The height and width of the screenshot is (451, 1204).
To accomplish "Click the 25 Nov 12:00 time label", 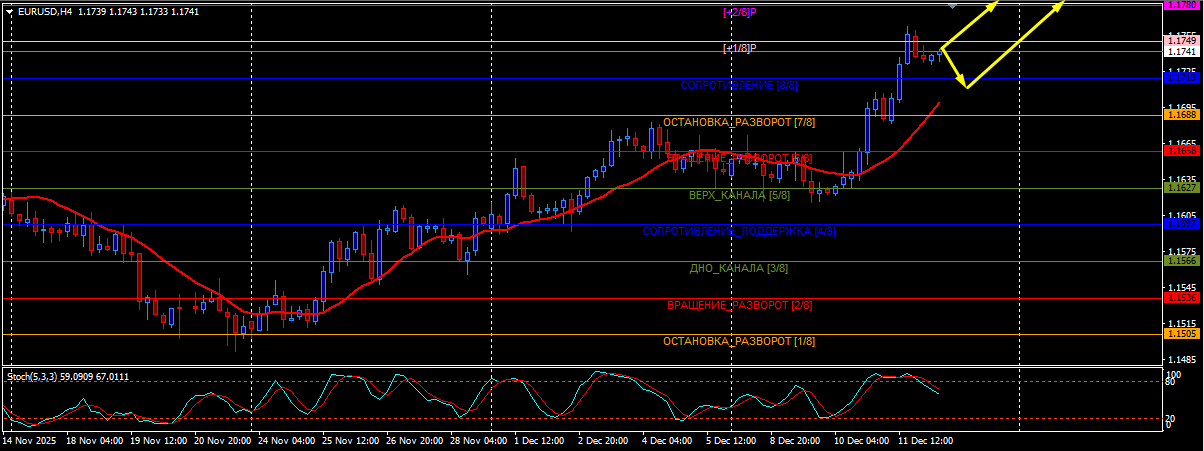I will pos(350,440).
